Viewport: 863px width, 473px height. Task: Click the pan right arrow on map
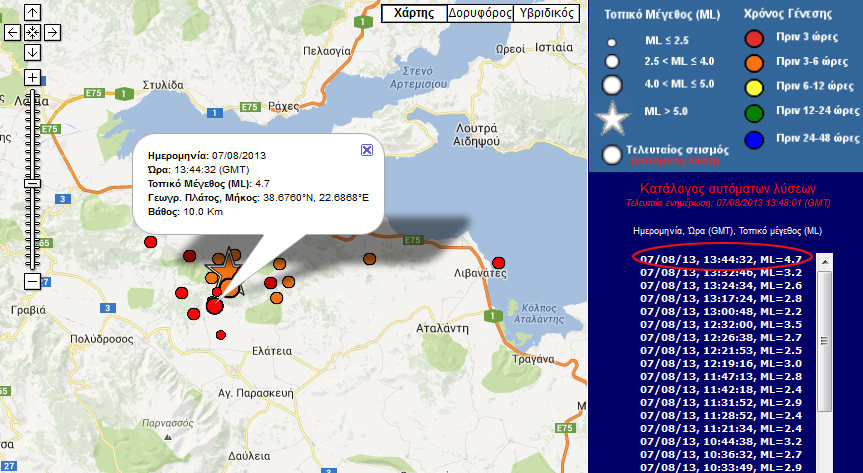(x=51, y=32)
